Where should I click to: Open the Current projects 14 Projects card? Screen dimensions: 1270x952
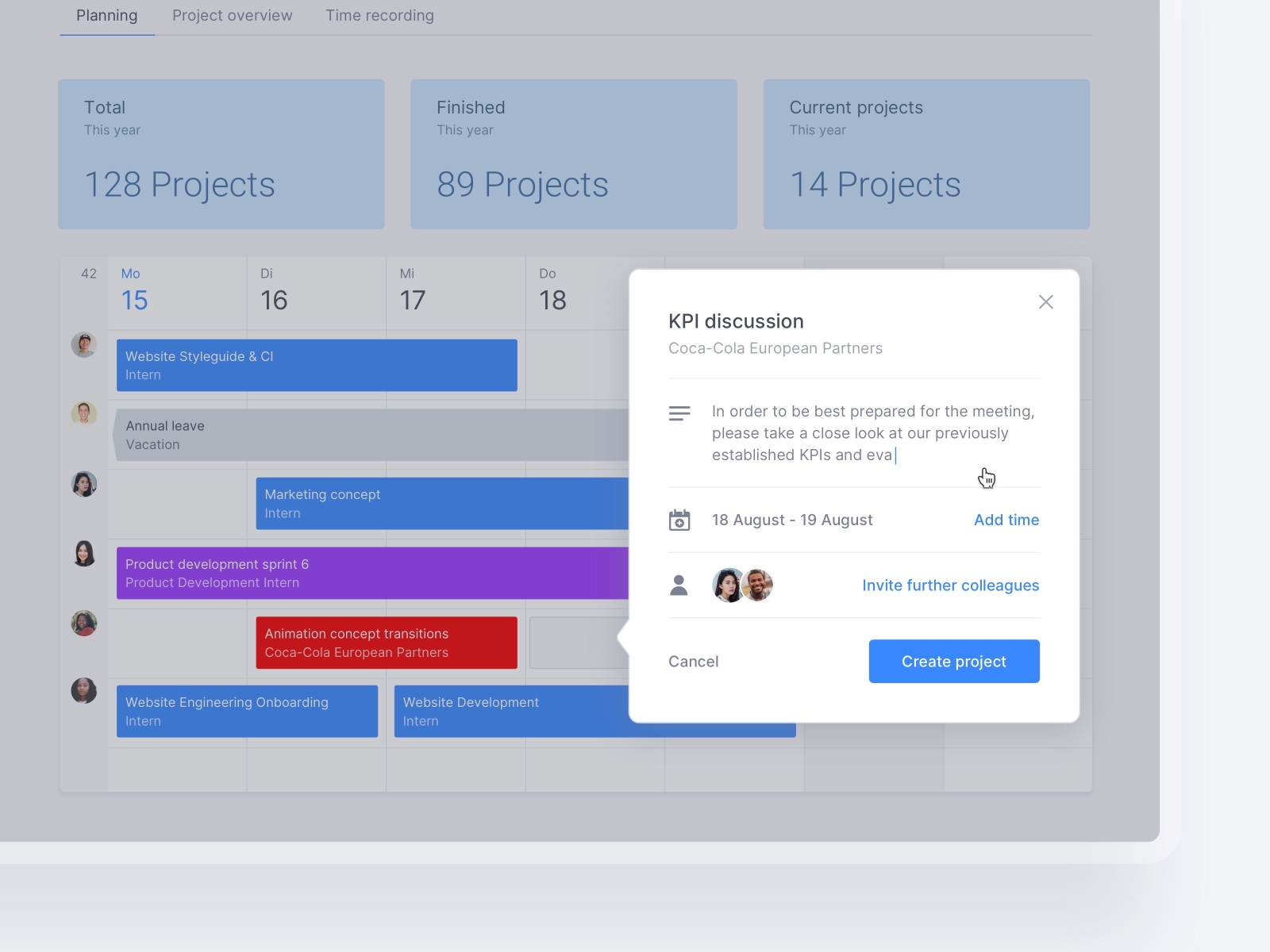[926, 154]
